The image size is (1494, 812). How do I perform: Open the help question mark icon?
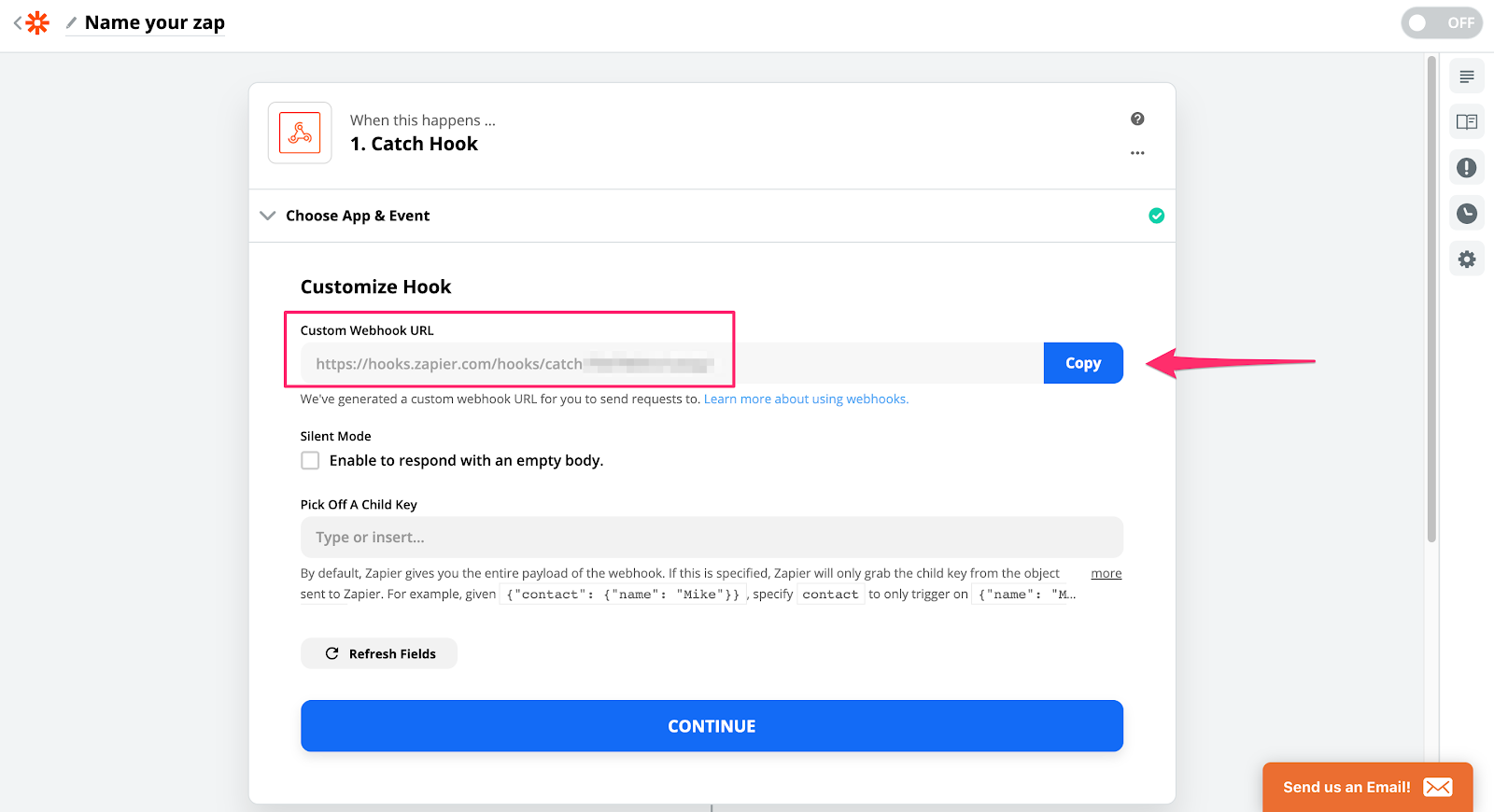pos(1136,119)
